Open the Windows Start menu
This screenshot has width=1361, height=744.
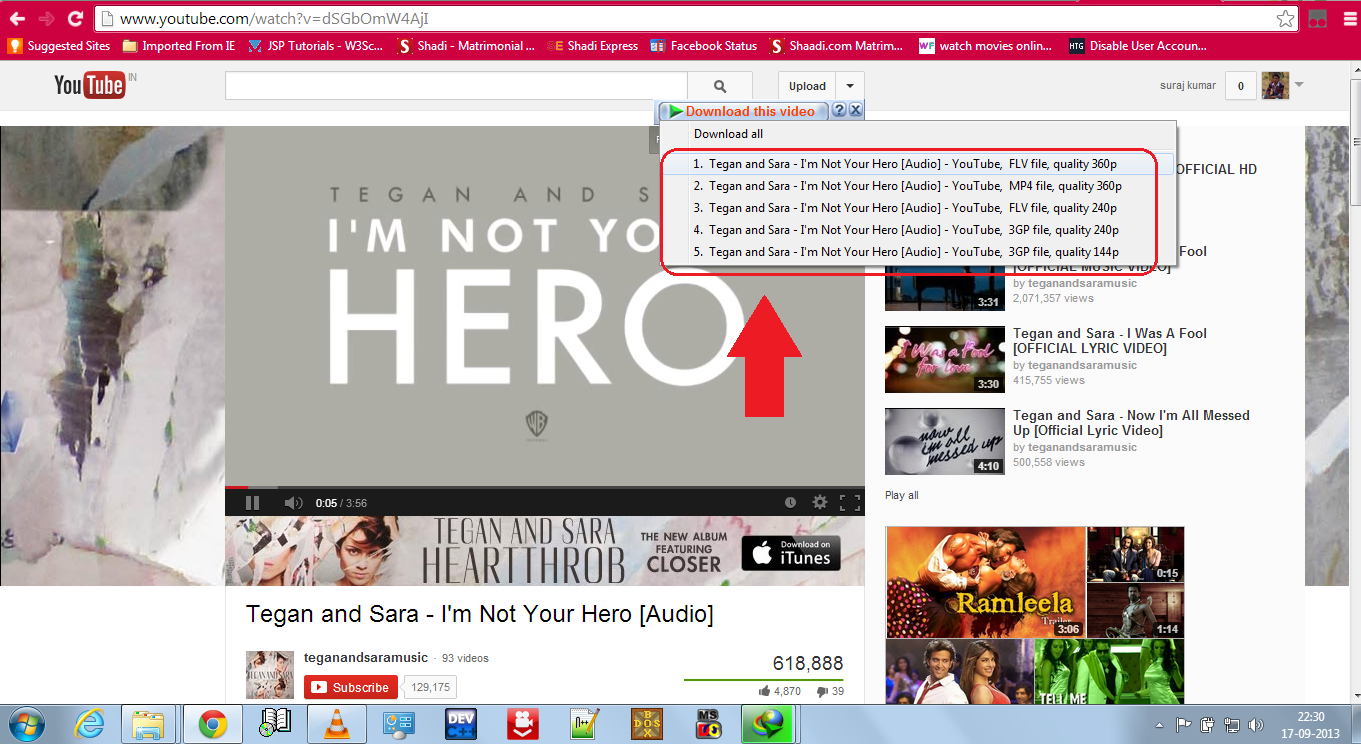click(x=27, y=724)
